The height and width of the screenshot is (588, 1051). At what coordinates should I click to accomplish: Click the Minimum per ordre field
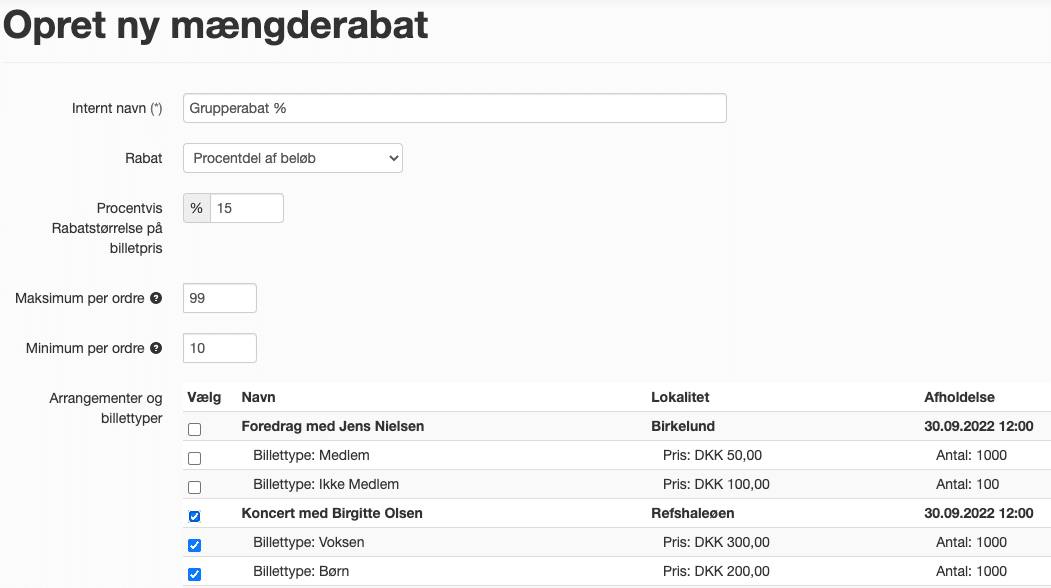point(220,348)
